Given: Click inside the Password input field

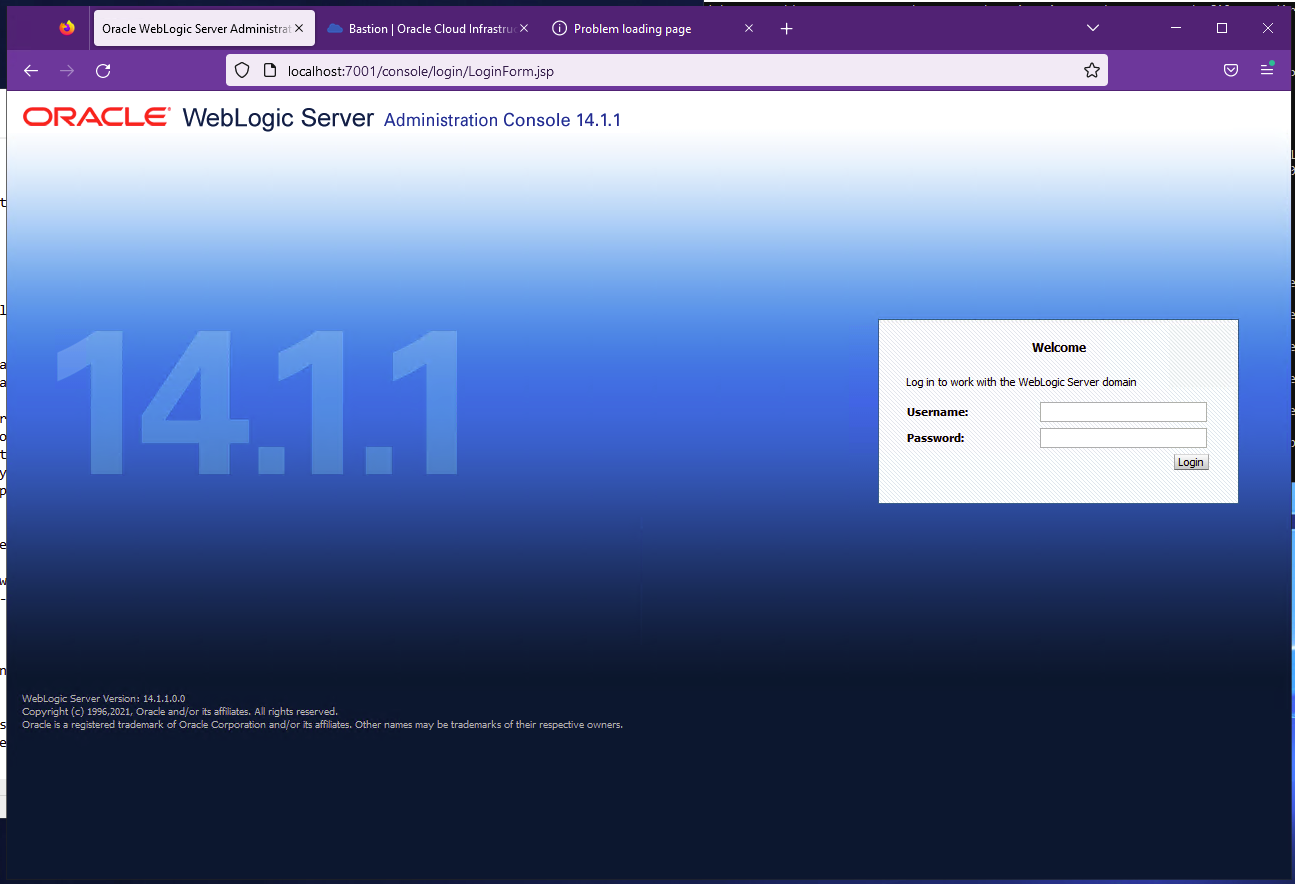Looking at the screenshot, I should click(1122, 437).
